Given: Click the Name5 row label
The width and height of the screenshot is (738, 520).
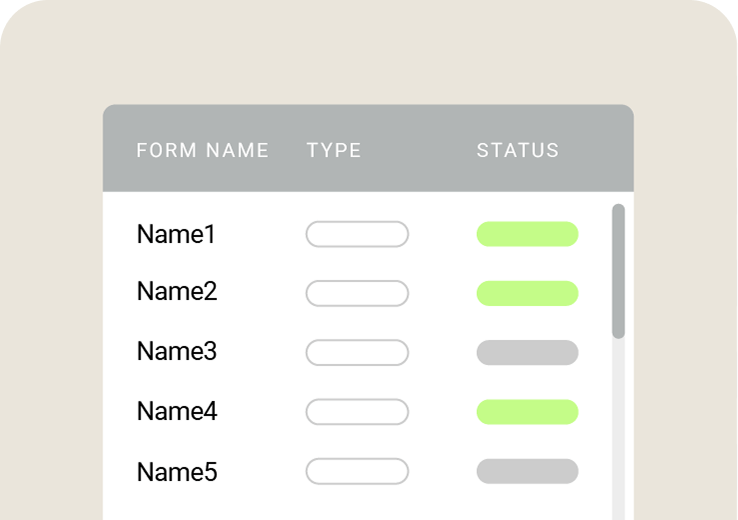Looking at the screenshot, I should [x=177, y=471].
